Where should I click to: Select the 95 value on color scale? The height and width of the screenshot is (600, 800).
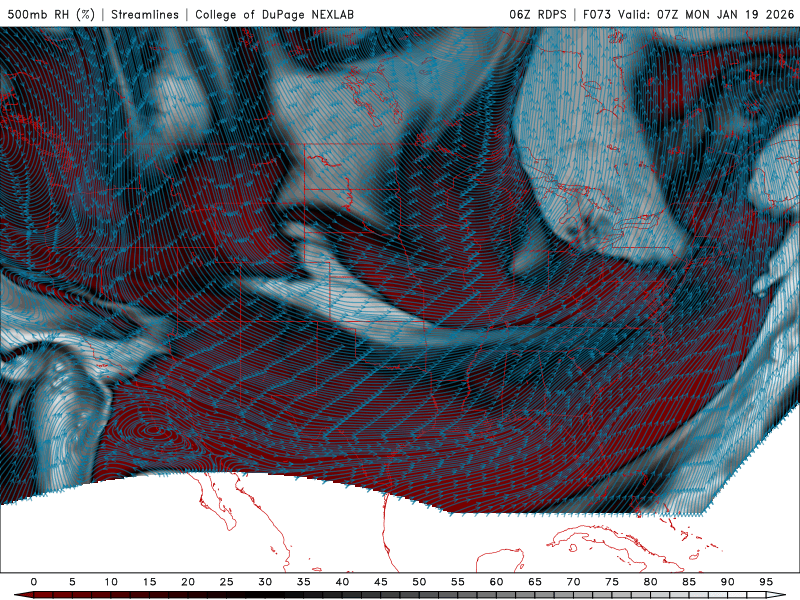(x=766, y=582)
